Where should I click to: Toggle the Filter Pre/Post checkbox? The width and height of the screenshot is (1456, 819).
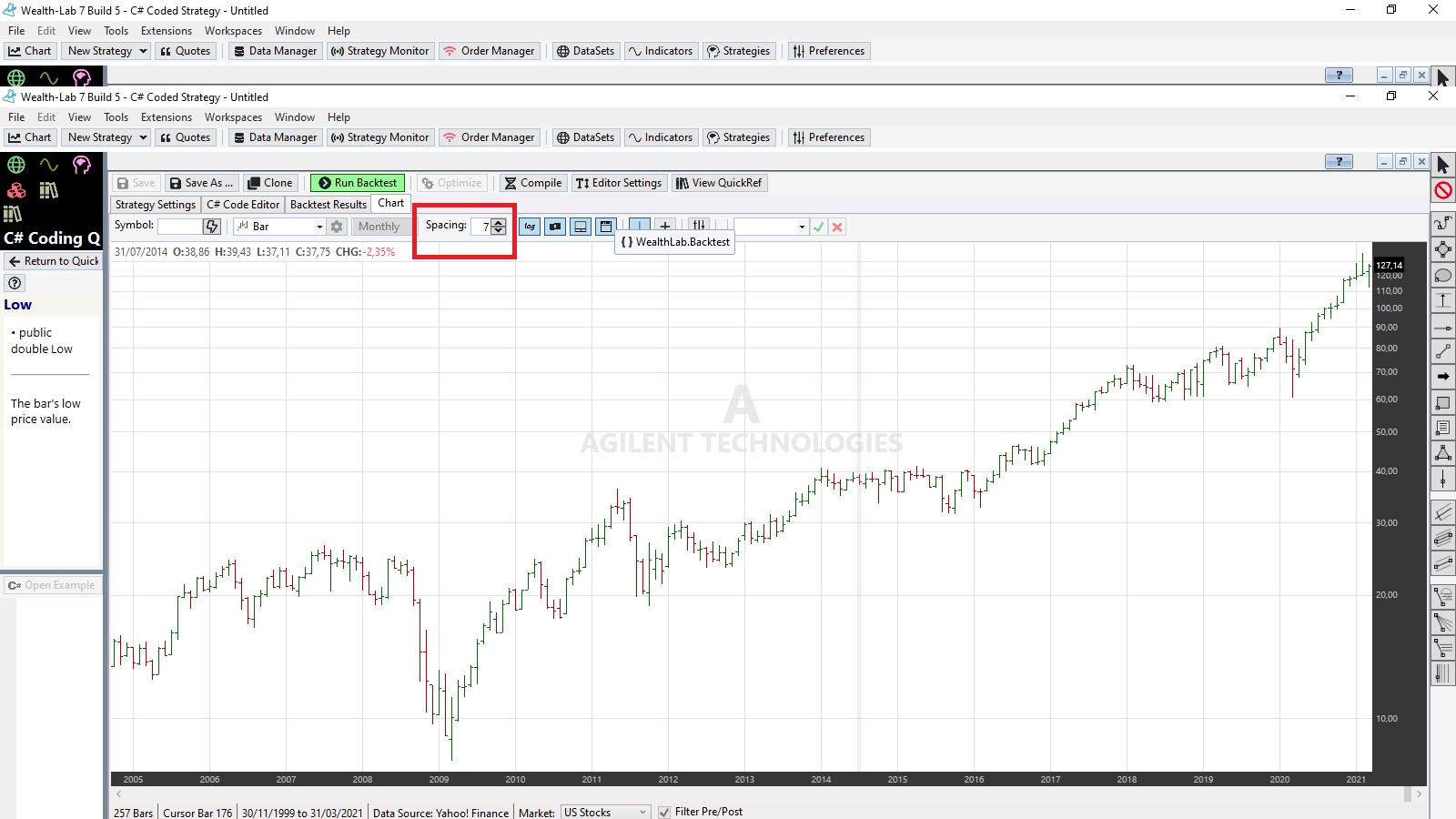click(664, 812)
